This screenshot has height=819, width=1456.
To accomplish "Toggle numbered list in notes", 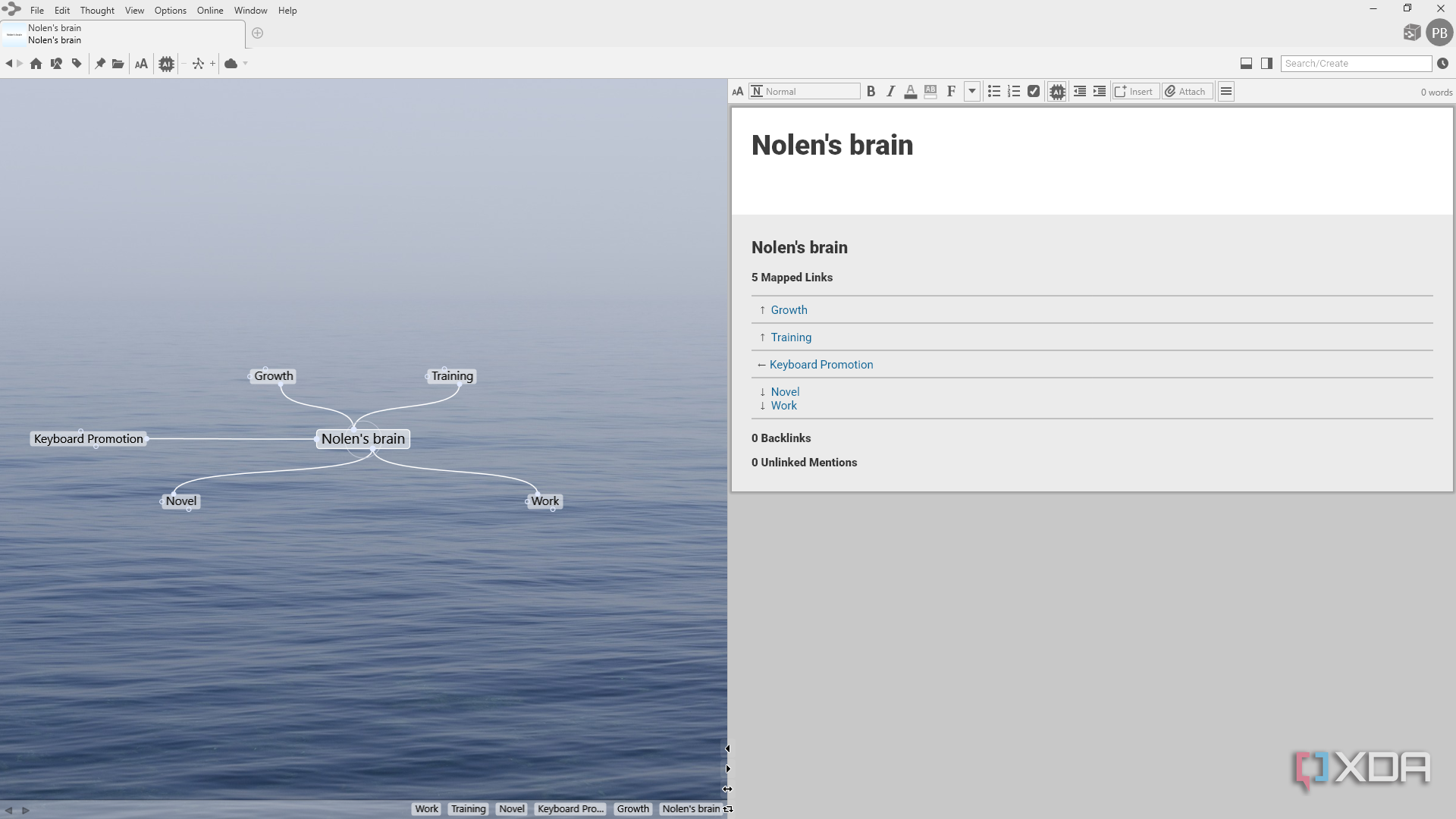I will tap(1014, 92).
